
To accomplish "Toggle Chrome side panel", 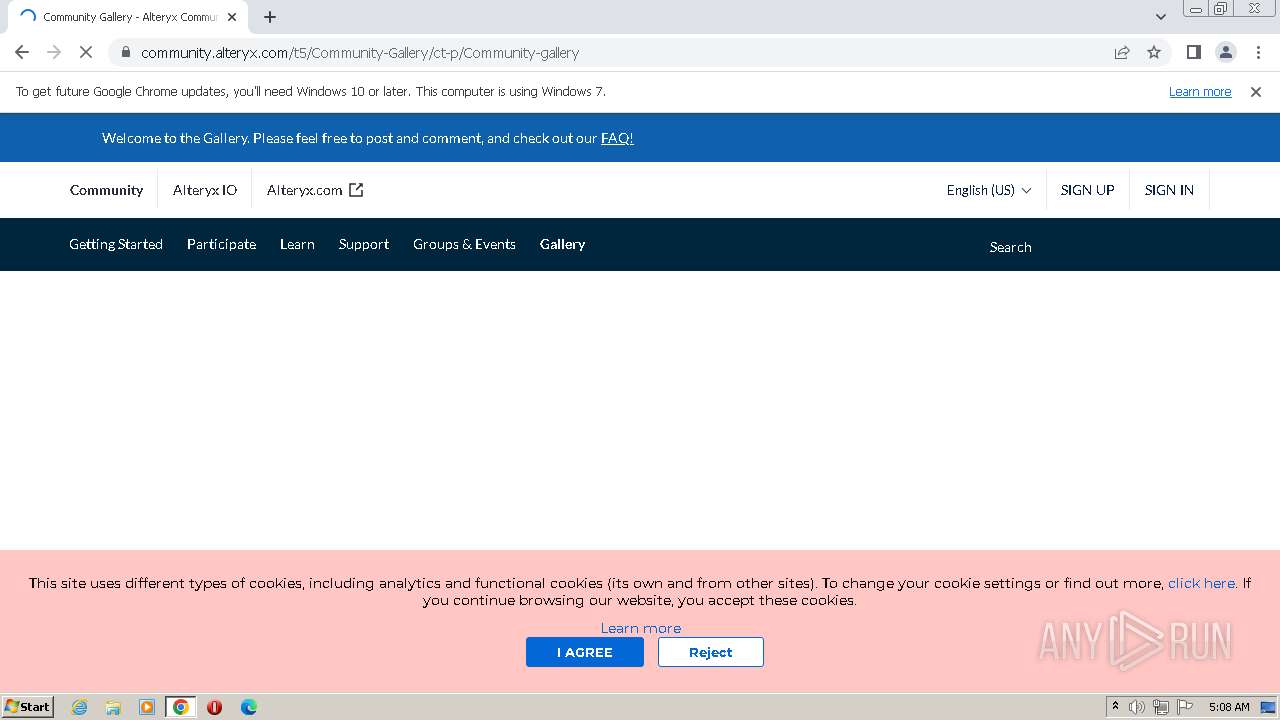I will click(1193, 52).
